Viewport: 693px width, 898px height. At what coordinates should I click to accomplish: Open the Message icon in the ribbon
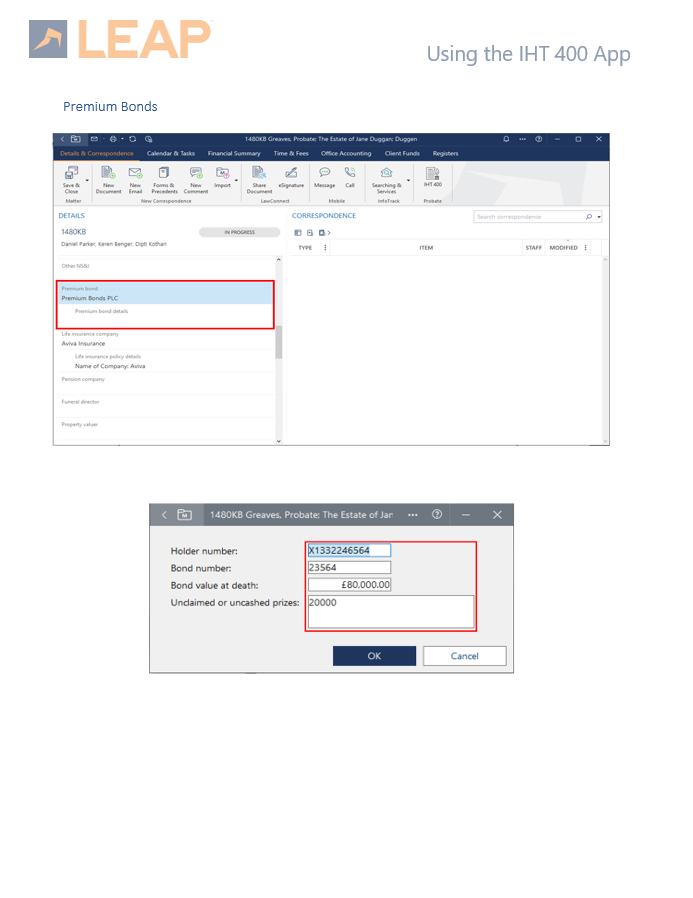pos(324,174)
